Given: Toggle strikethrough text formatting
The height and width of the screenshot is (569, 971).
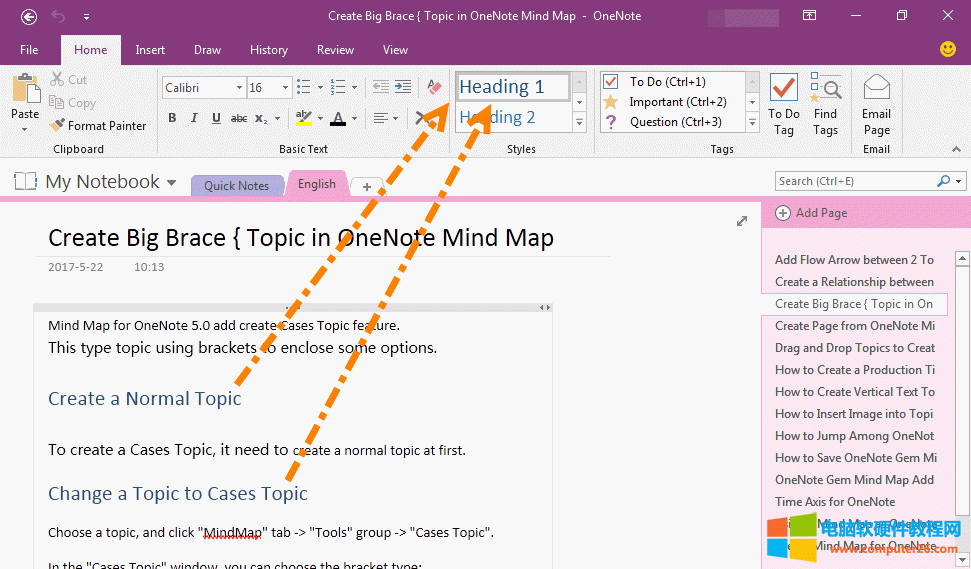Looking at the screenshot, I should point(239,118).
